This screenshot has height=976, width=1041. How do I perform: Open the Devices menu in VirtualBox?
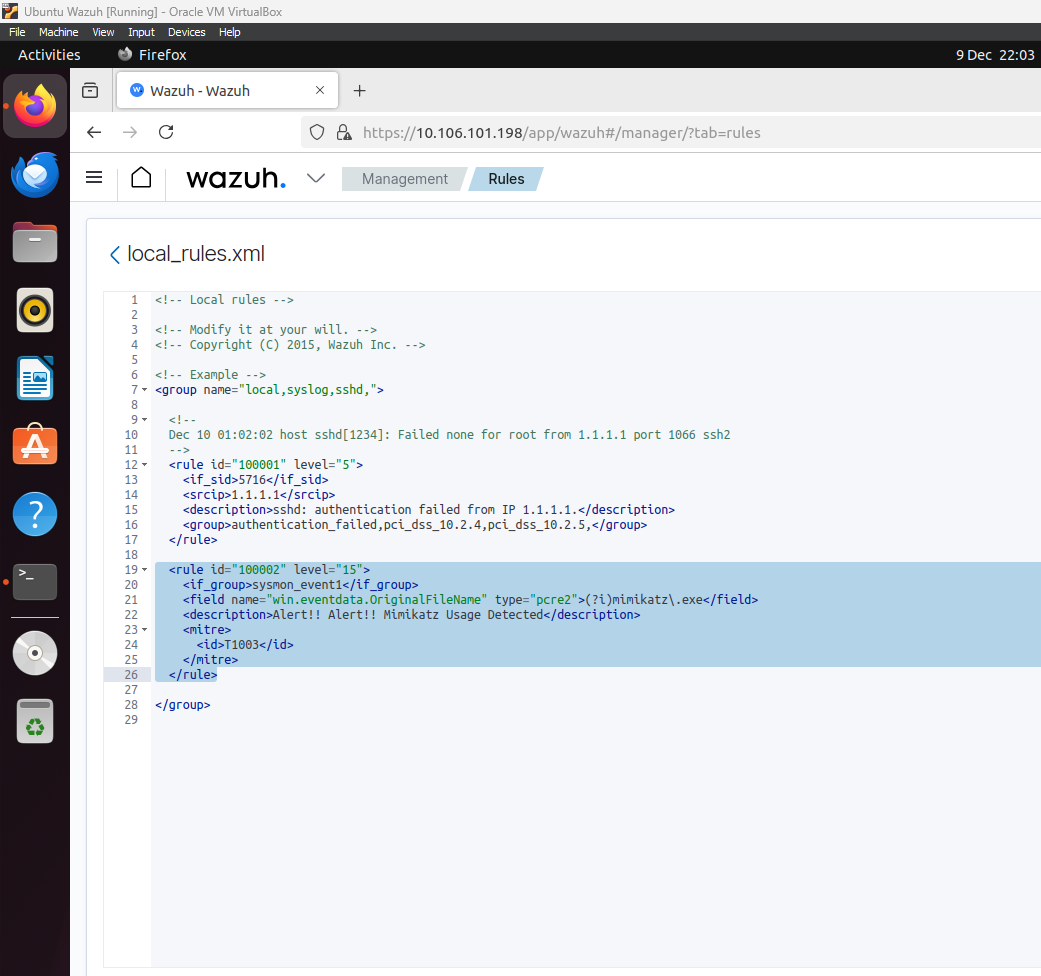click(x=186, y=32)
